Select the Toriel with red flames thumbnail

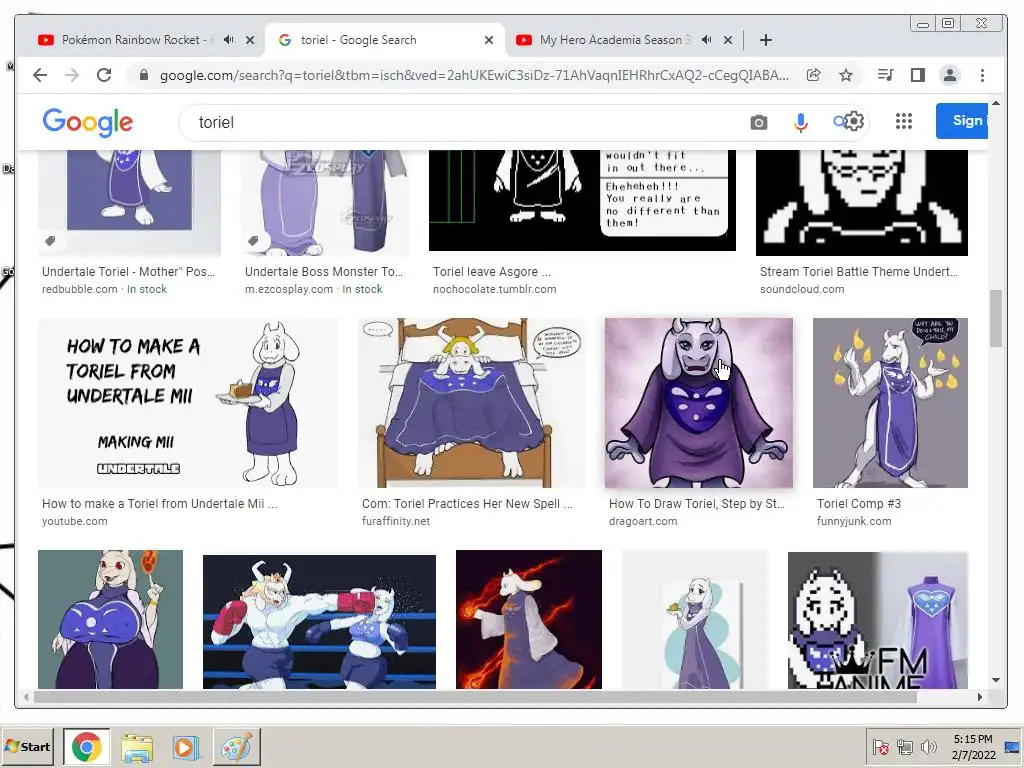coord(529,619)
